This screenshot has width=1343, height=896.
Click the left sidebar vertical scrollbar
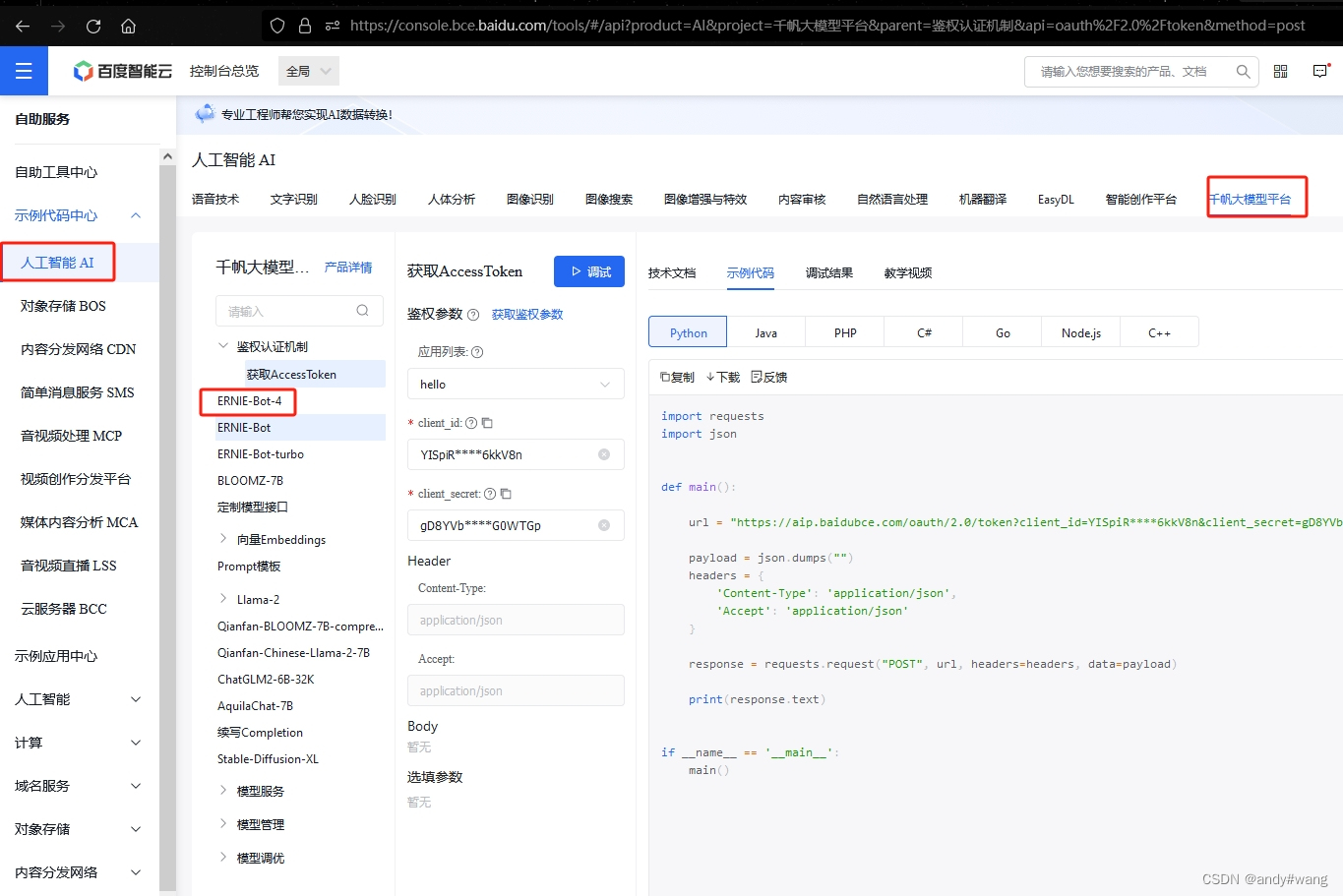(167, 529)
